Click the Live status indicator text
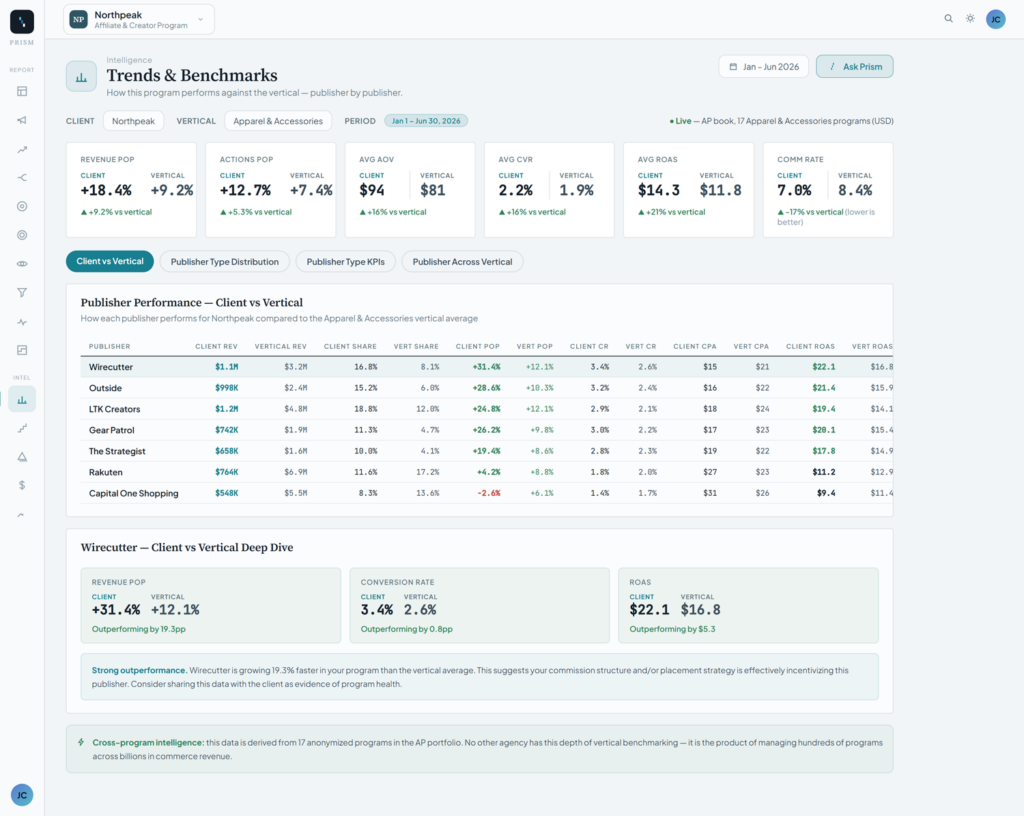Image resolution: width=1024 pixels, height=816 pixels. (x=680, y=121)
